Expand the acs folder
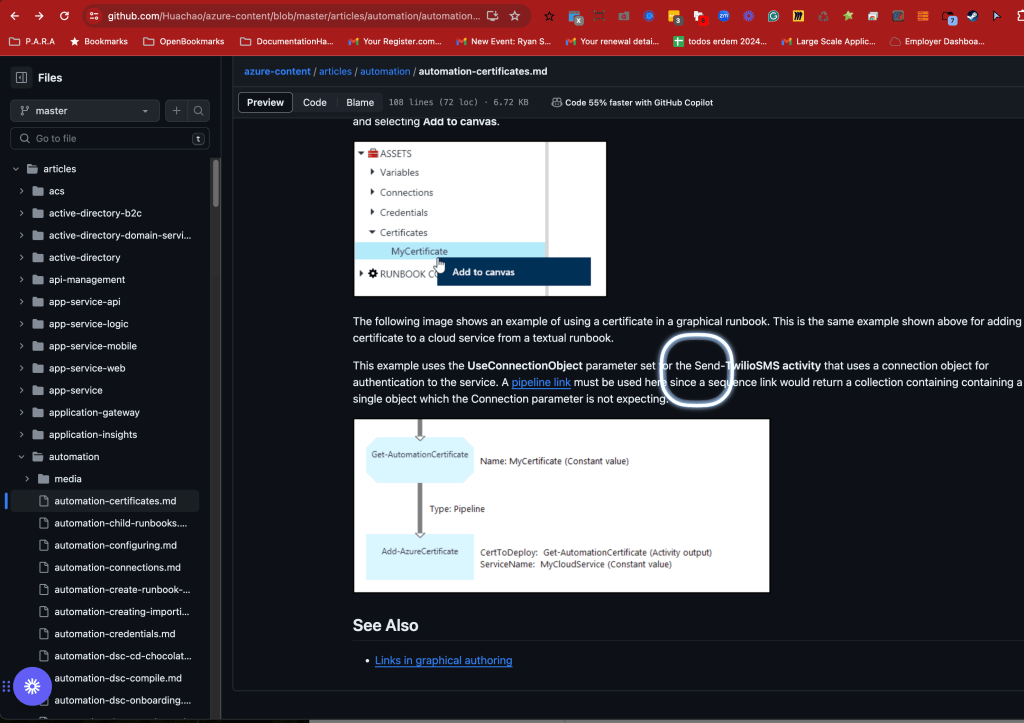Image resolution: width=1024 pixels, height=723 pixels. 22,191
